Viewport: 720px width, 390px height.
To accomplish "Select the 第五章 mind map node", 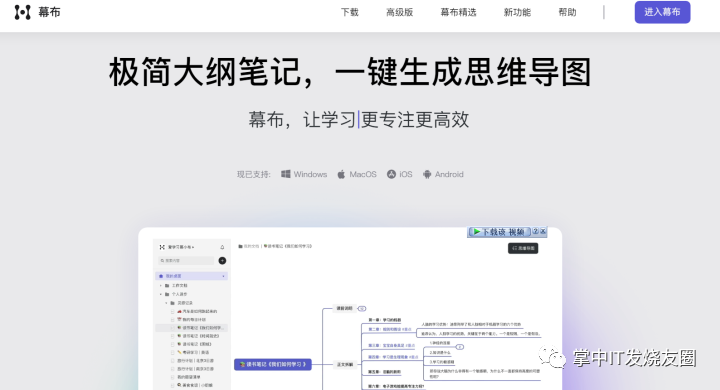I will [385, 372].
